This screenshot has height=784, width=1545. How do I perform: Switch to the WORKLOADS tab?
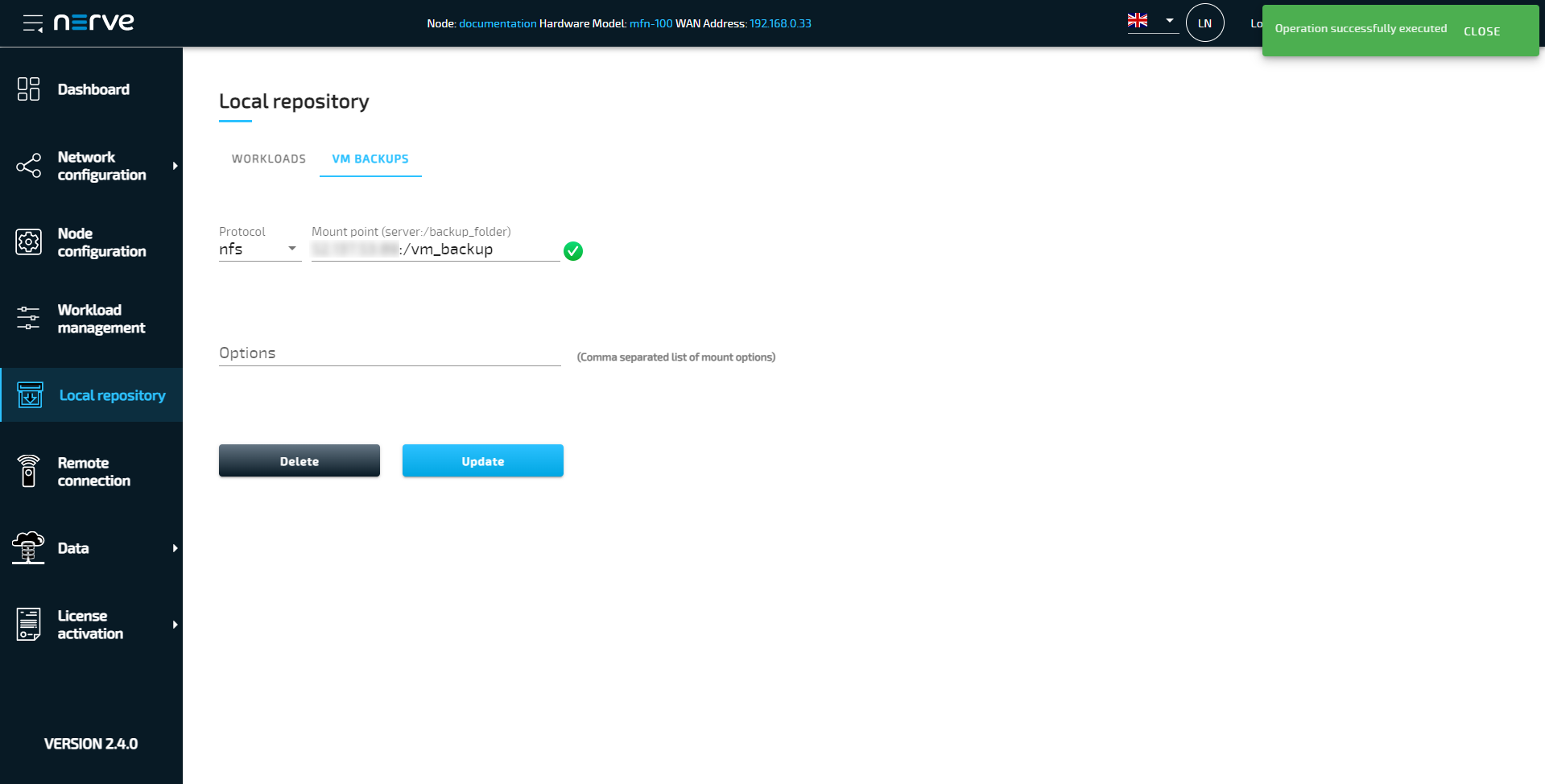tap(268, 159)
